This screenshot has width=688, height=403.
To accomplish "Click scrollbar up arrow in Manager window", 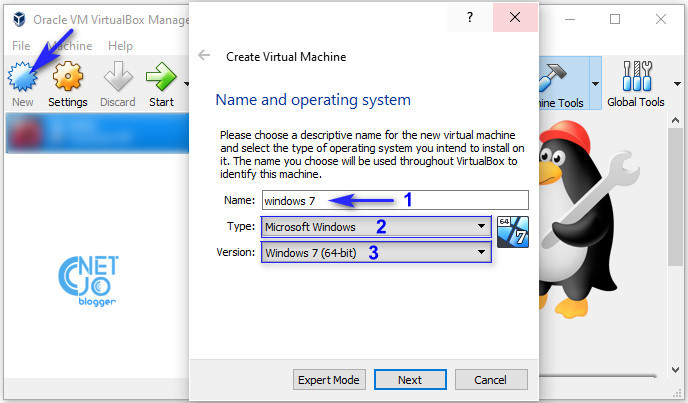I will [675, 120].
